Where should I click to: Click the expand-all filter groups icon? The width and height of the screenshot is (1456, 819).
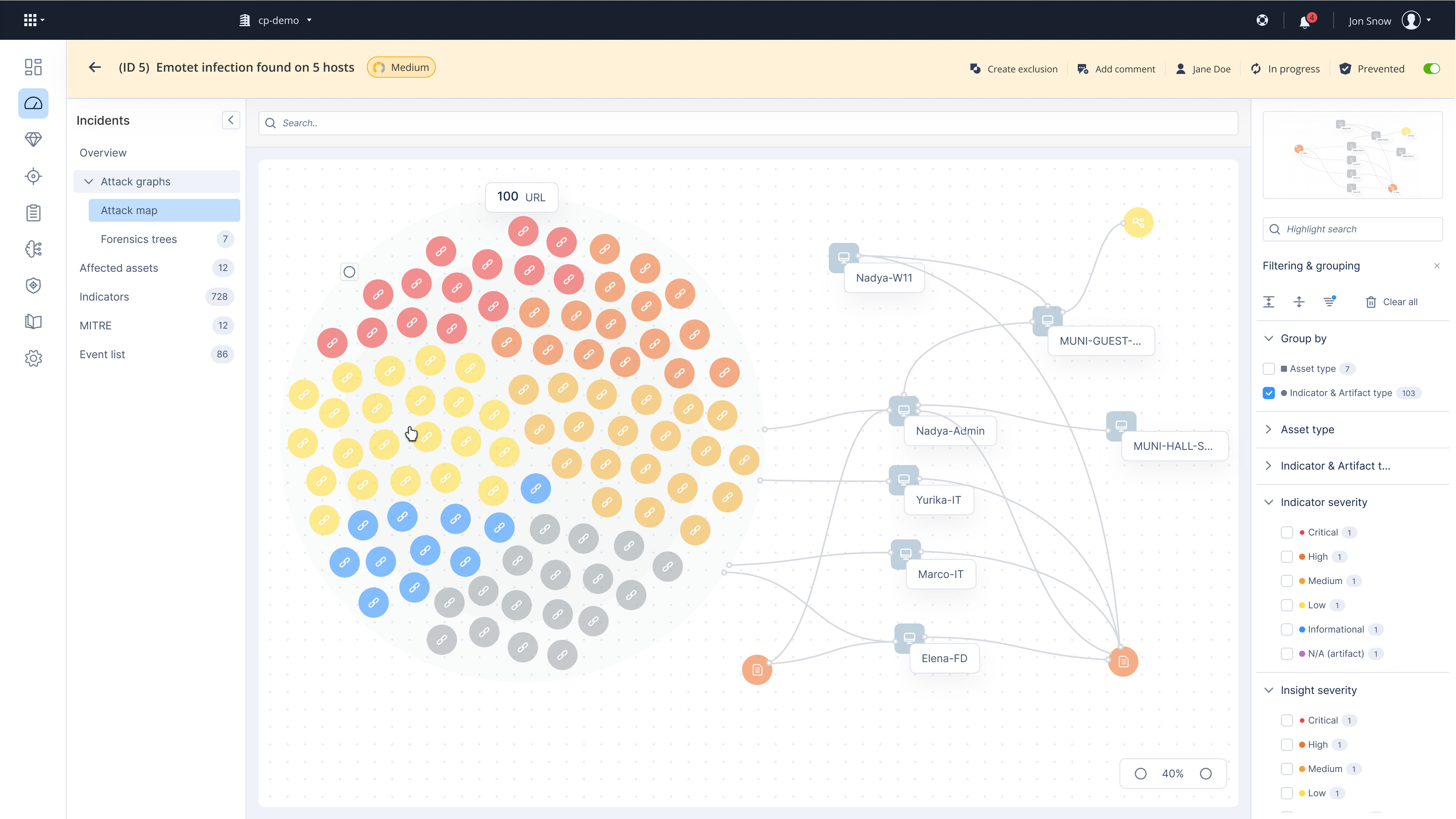1299,302
